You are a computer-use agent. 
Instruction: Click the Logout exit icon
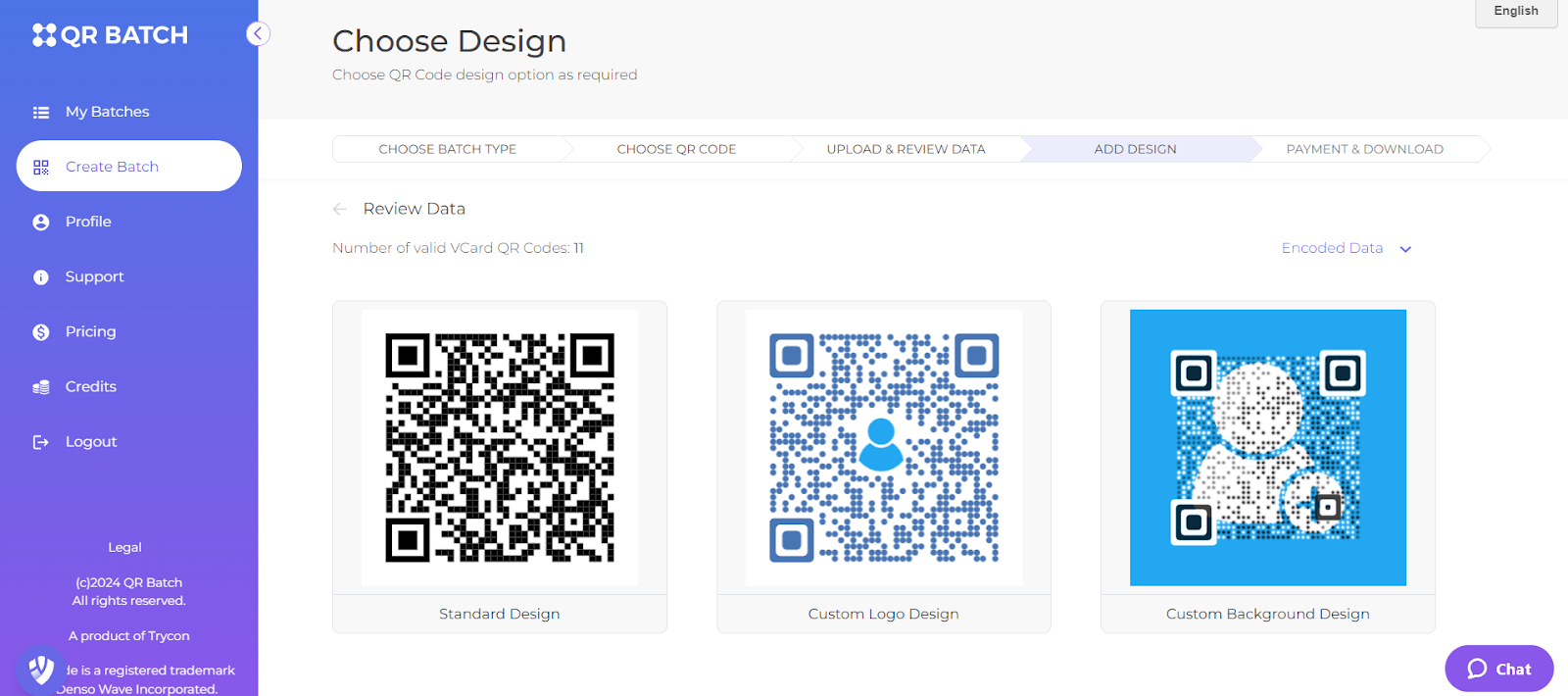(41, 442)
